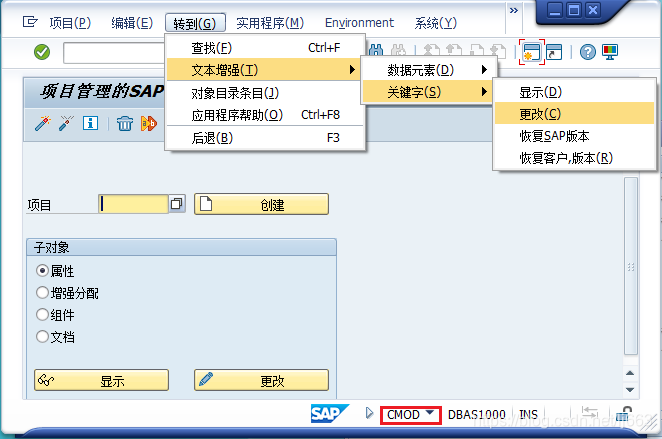Choose 更改(C) in keyword submenu
Viewport: 662px width, 439px height.
pos(574,114)
